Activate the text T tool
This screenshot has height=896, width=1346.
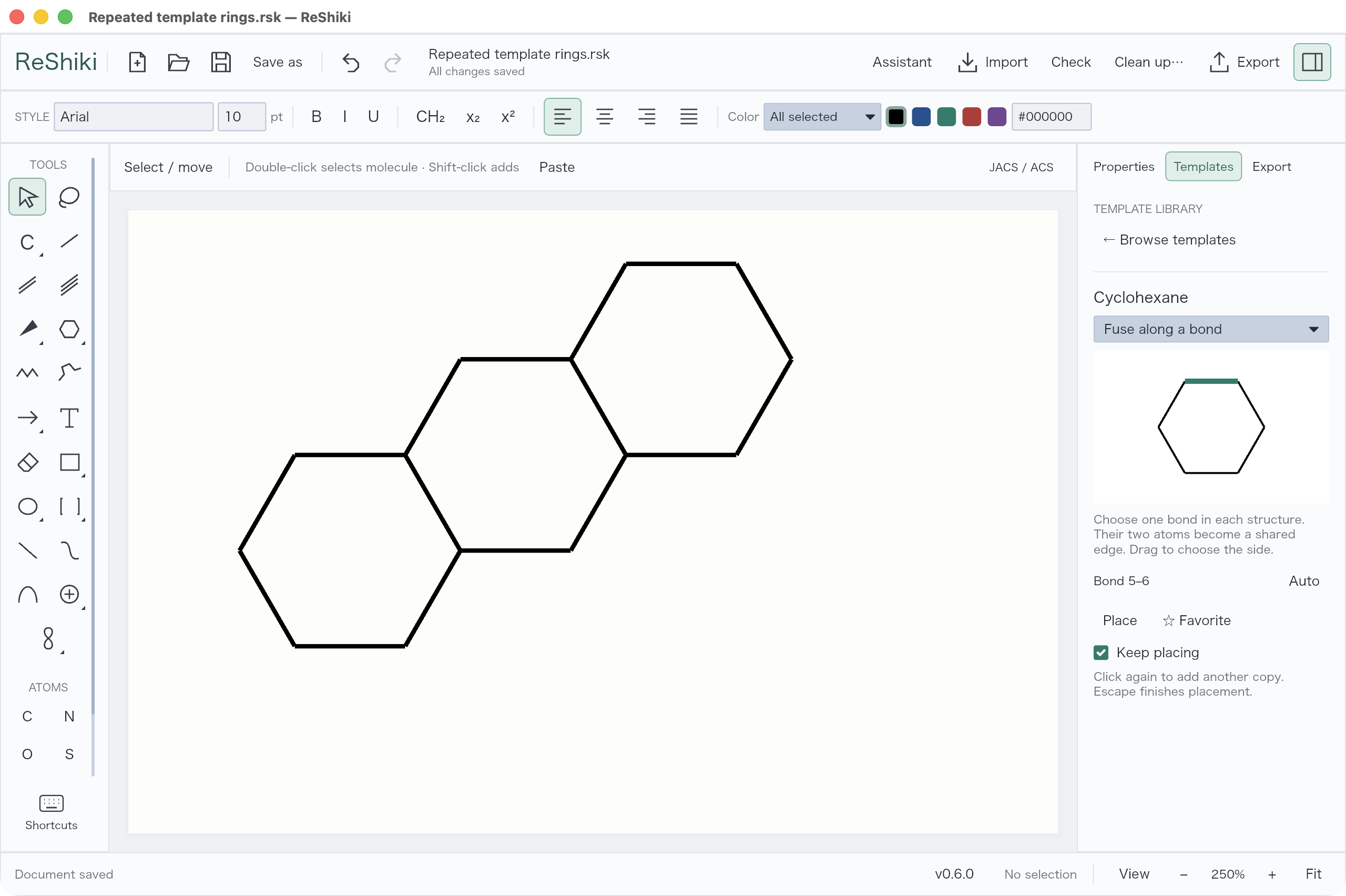click(69, 418)
